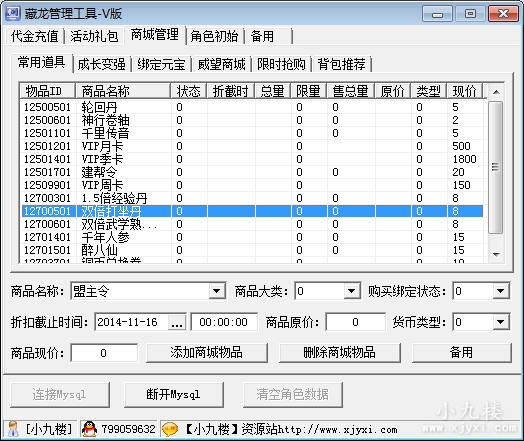Open the 货币类型 dropdown
Screen dimensions: 524x441
[500, 322]
